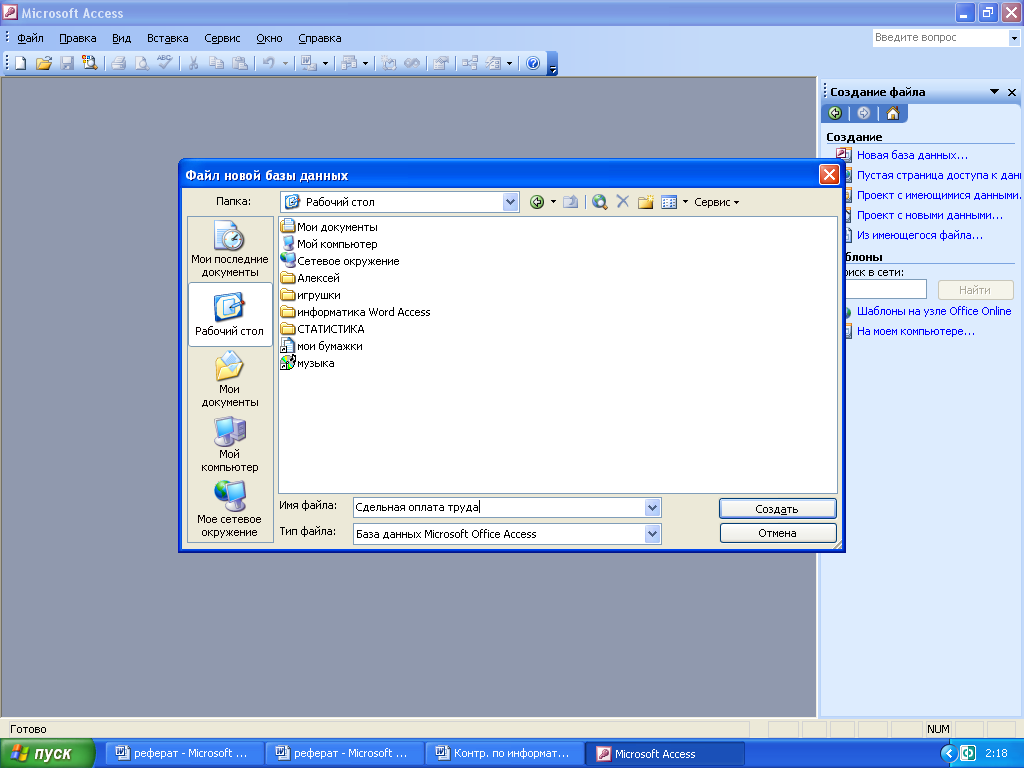Expand the Папка location dropdown
Image resolution: width=1024 pixels, height=768 pixels.
511,202
